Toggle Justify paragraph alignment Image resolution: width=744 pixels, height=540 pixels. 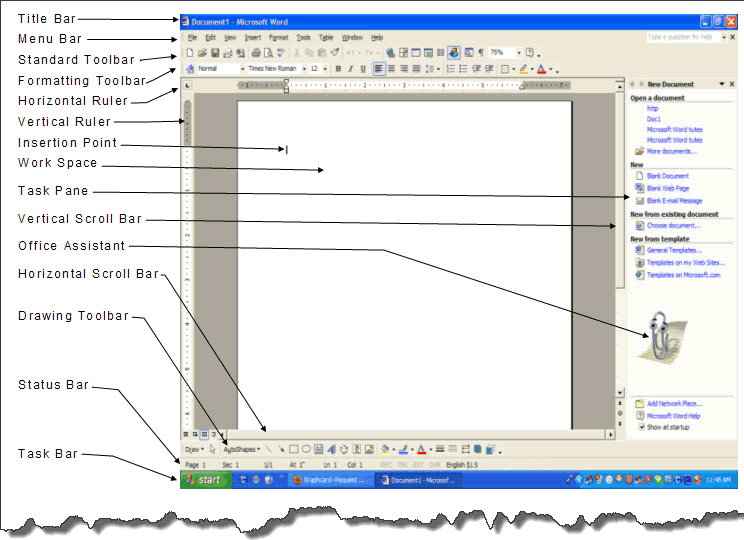click(x=416, y=69)
